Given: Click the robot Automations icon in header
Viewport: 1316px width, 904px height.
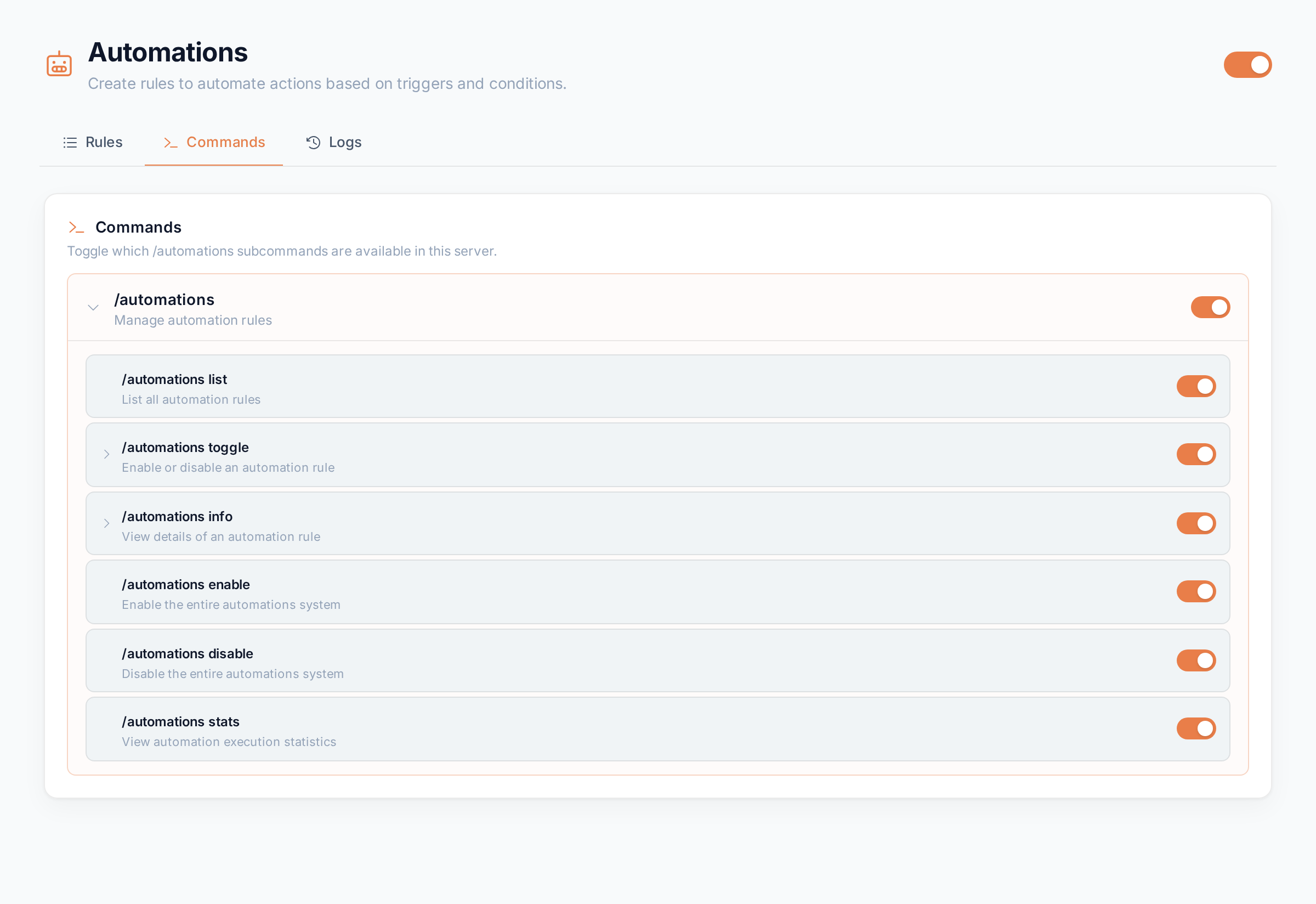Looking at the screenshot, I should (59, 64).
